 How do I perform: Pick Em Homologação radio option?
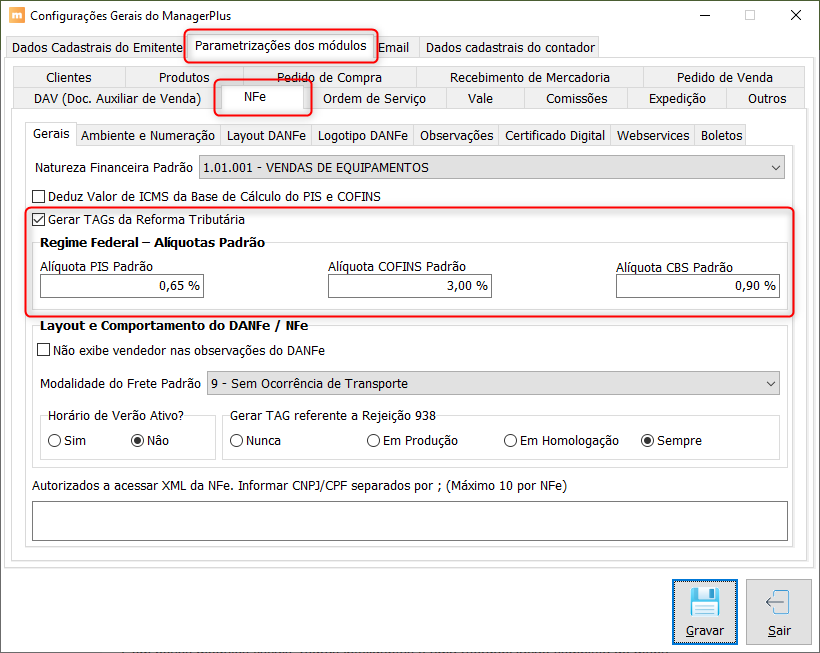pyautogui.click(x=511, y=441)
